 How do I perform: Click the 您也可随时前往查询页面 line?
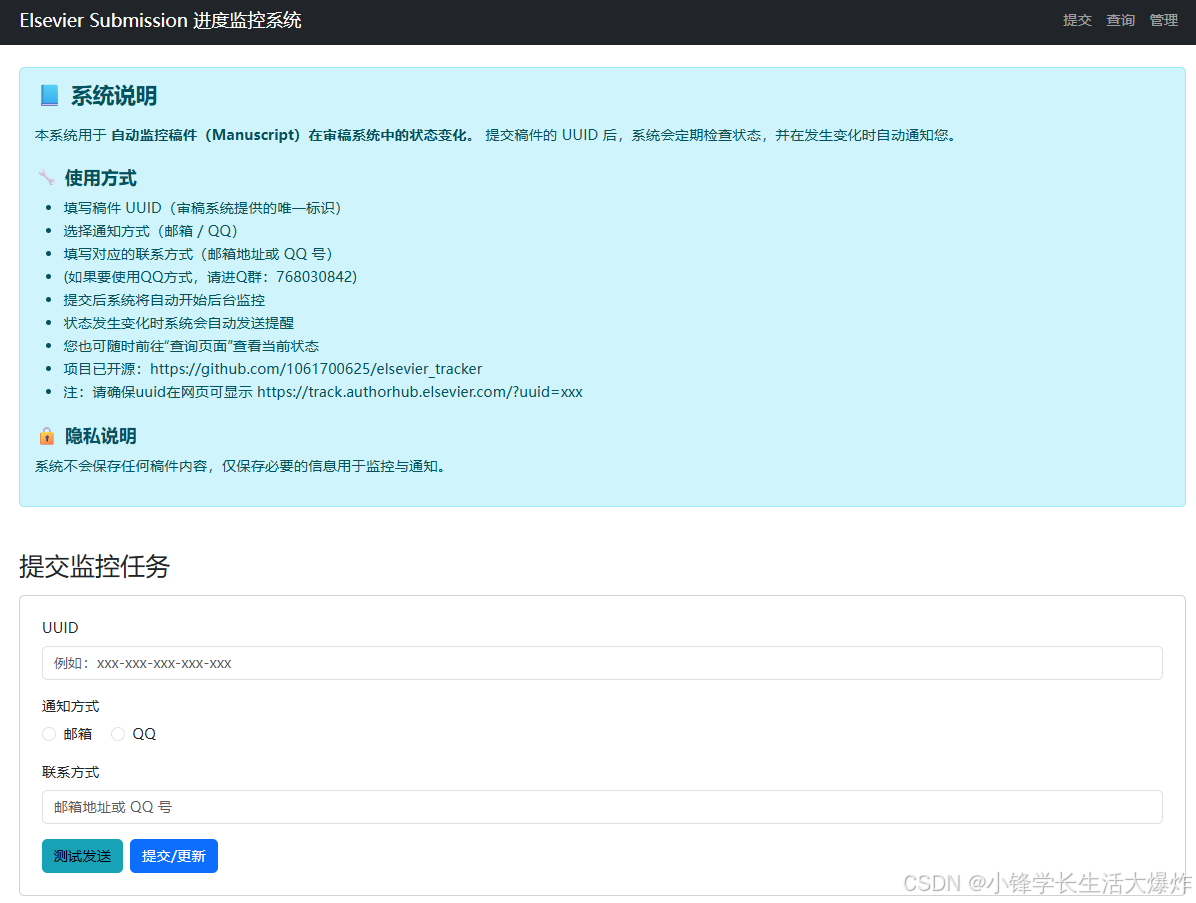[x=191, y=346]
